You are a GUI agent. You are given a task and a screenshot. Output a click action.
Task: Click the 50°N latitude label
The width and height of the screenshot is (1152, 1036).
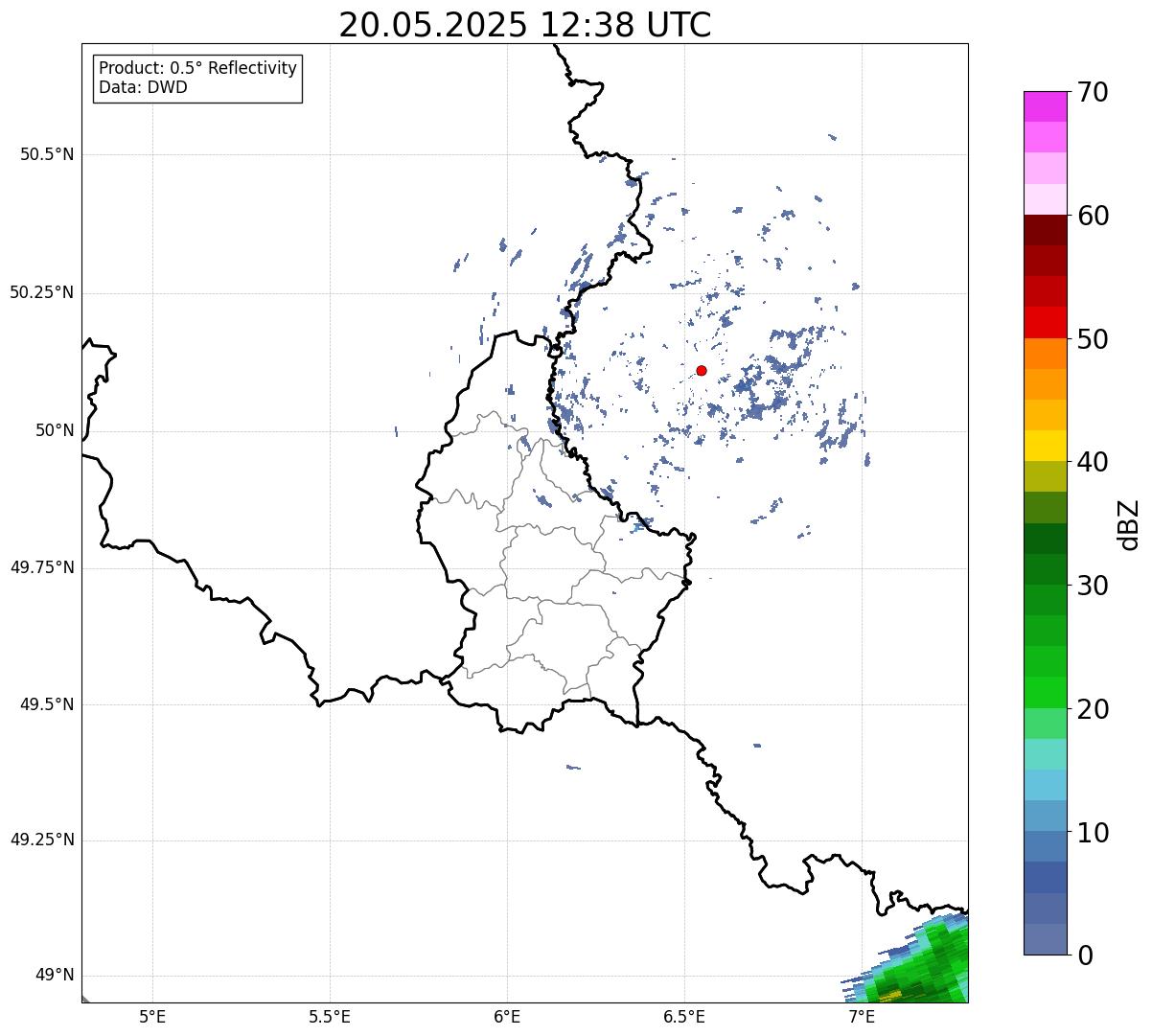click(56, 430)
